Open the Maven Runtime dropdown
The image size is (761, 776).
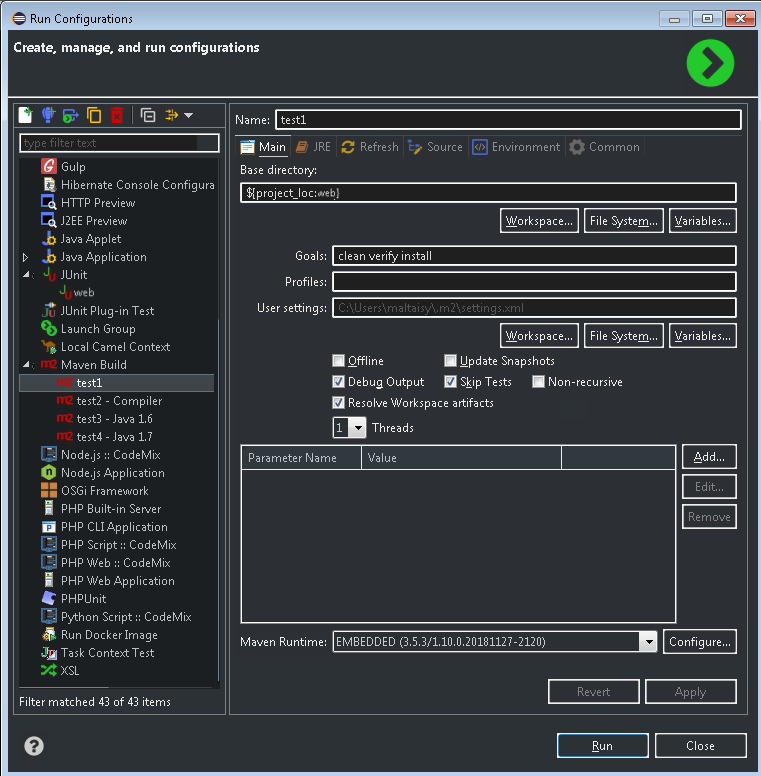647,642
